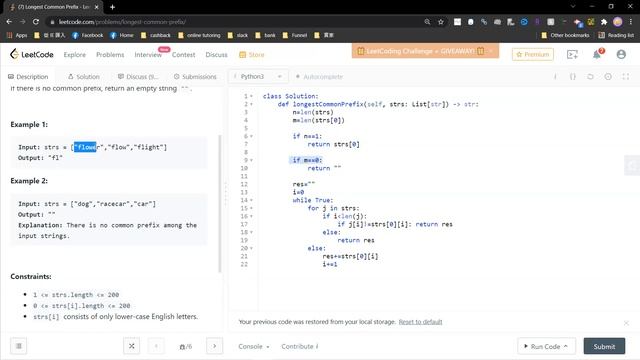Open Chrome zoom magnifier icon

point(427,22)
